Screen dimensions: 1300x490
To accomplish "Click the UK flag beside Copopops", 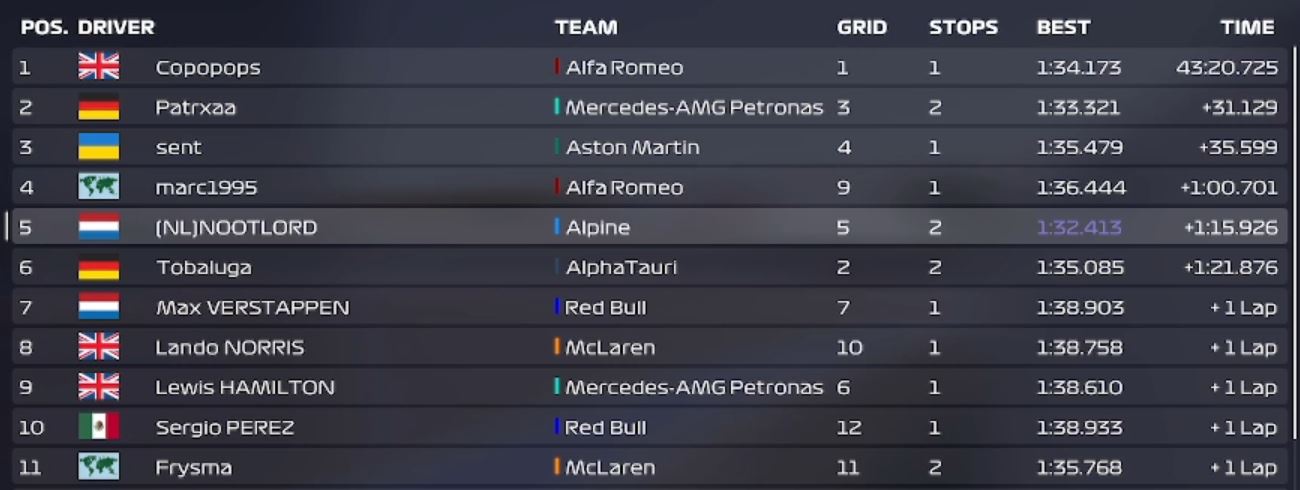I will click(x=98, y=67).
